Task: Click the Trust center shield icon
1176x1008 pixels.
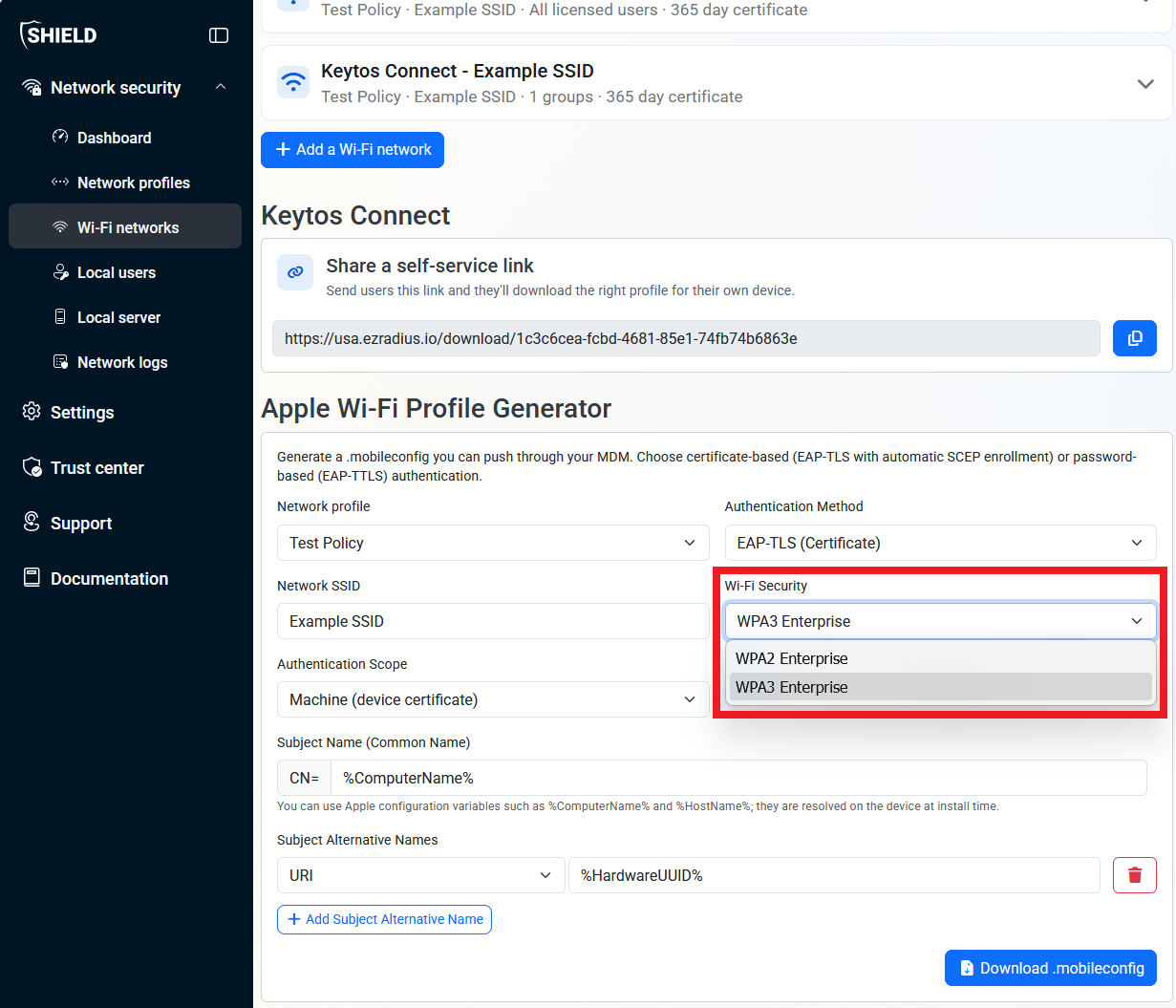Action: [x=32, y=466]
